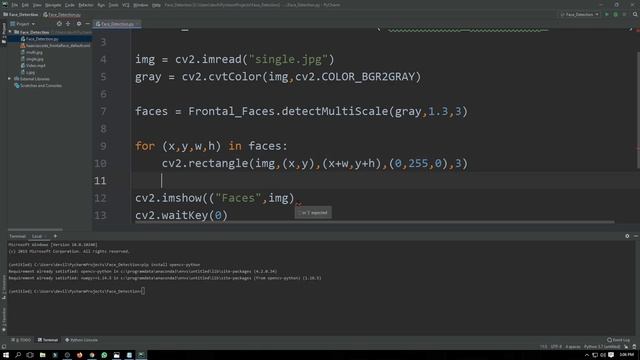Open File Explorer from the taskbar
Image resolution: width=640 pixels, height=360 pixels.
pos(42,355)
